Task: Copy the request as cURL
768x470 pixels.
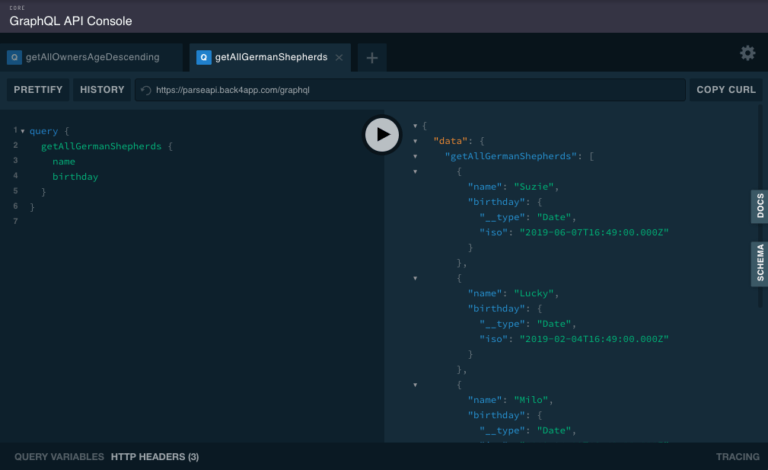Action: coord(726,90)
